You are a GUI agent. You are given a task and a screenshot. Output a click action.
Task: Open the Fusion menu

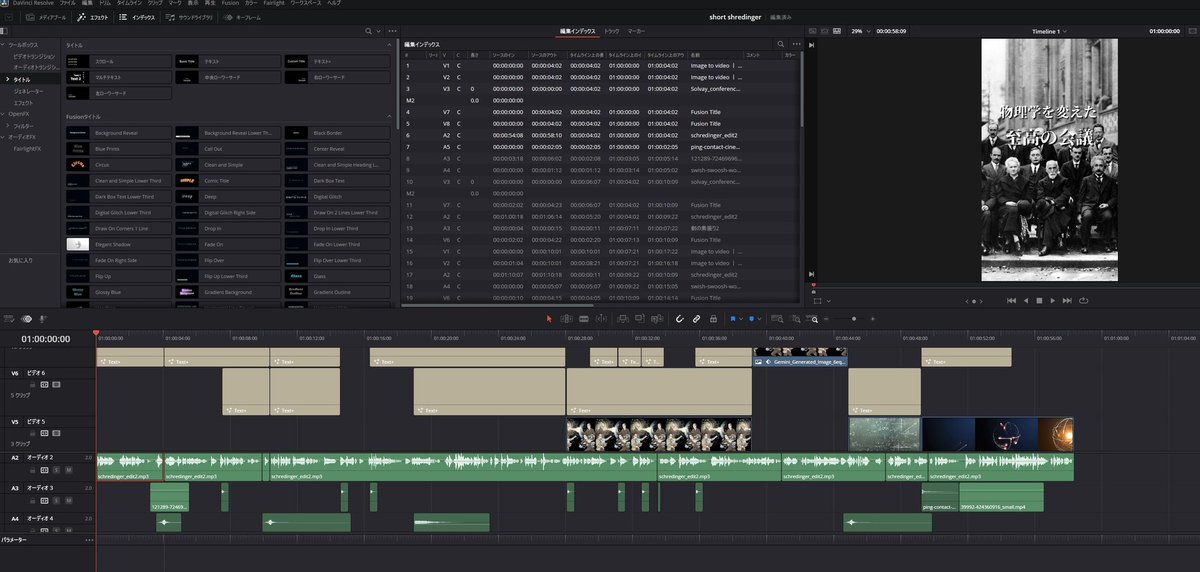[x=229, y=3]
